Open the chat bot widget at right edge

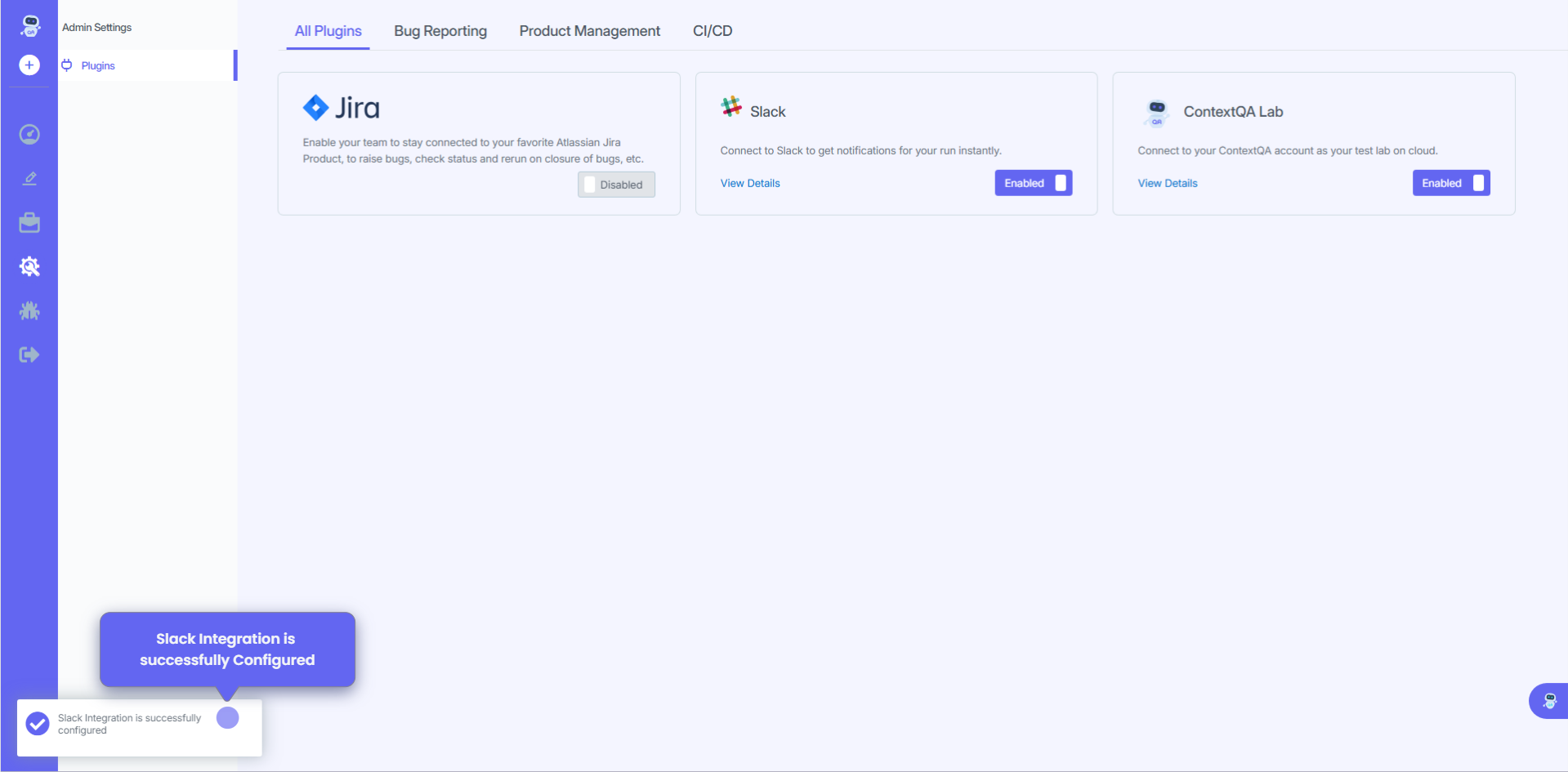coord(1549,701)
